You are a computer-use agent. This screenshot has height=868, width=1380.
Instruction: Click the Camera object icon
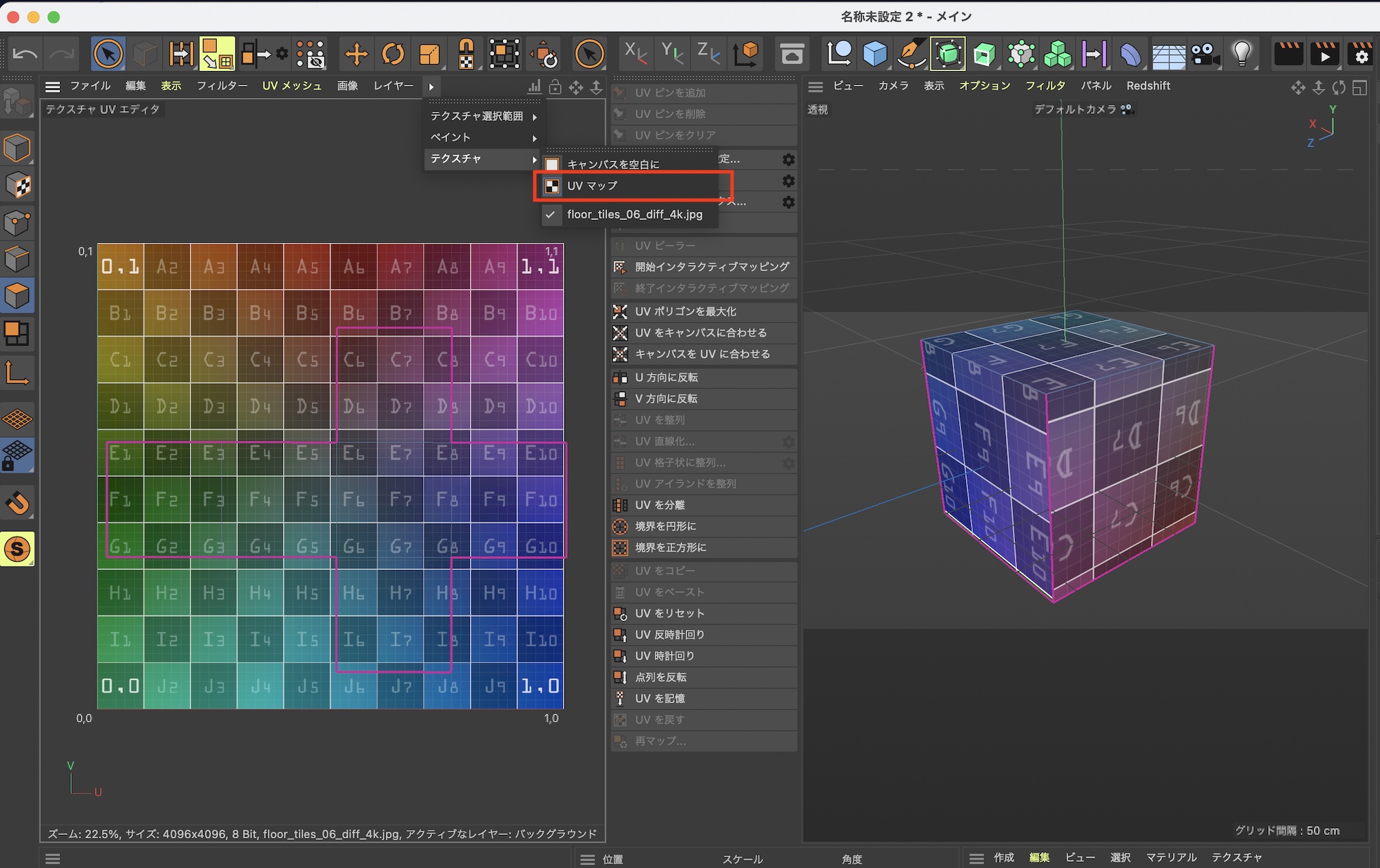(x=1205, y=54)
